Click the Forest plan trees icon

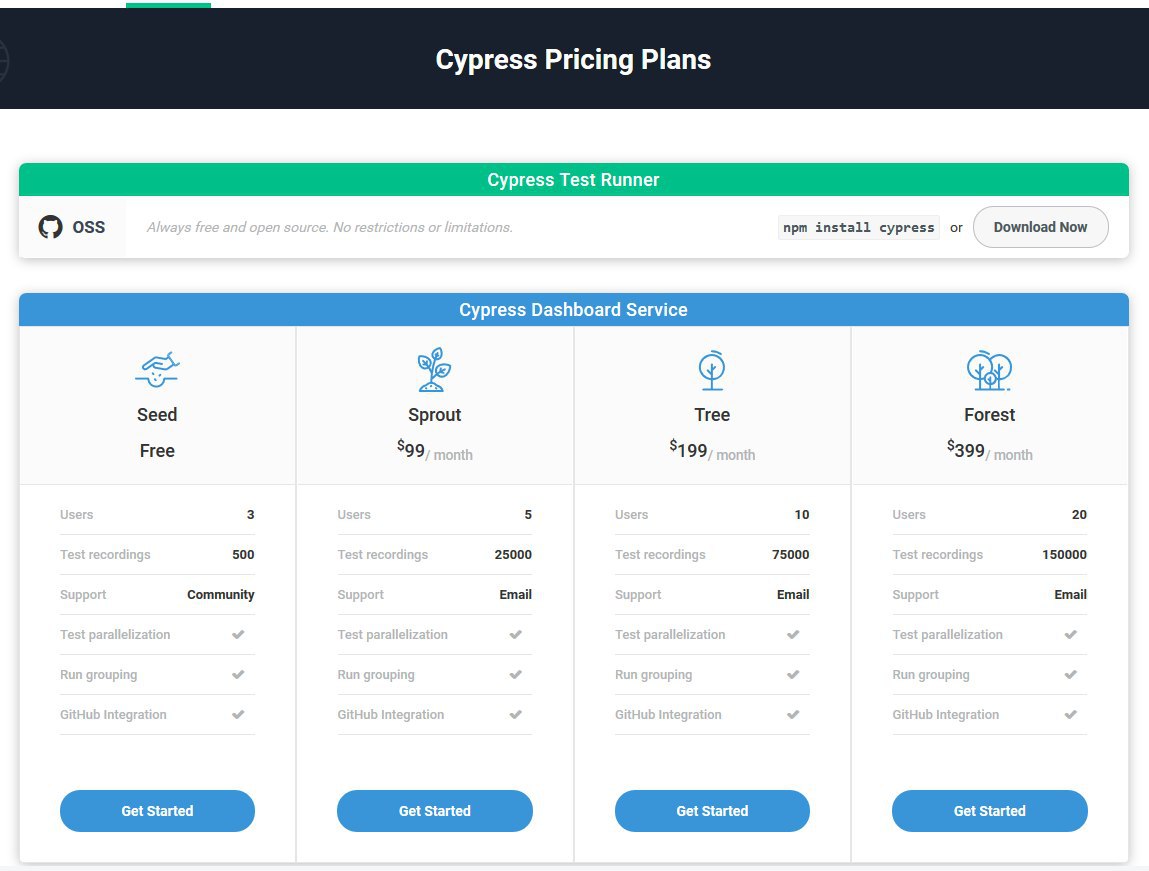pyautogui.click(x=989, y=370)
